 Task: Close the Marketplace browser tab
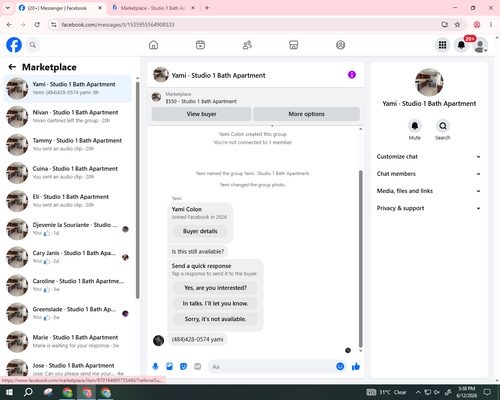click(x=193, y=8)
